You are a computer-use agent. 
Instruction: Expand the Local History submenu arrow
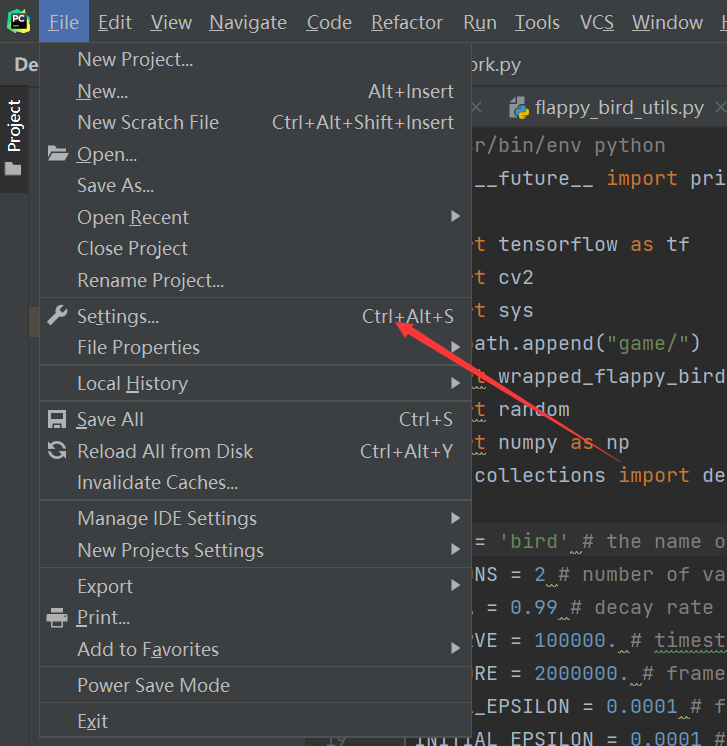[x=455, y=383]
